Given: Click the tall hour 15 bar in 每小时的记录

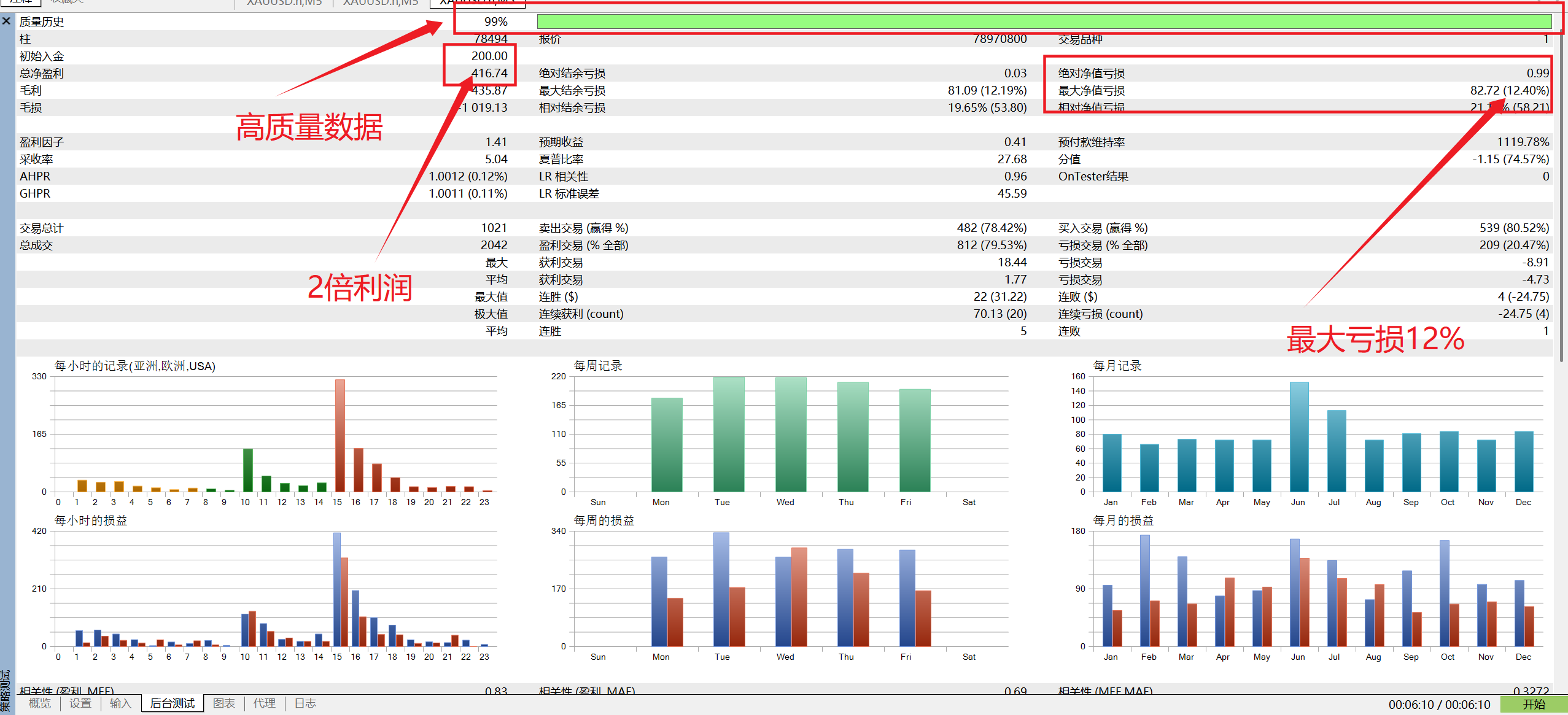Looking at the screenshot, I should pos(340,435).
